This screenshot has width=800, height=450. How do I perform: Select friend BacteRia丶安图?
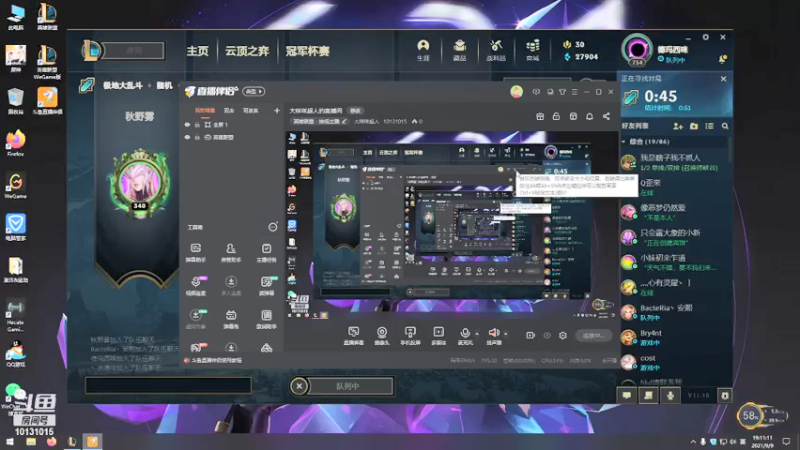click(x=675, y=312)
